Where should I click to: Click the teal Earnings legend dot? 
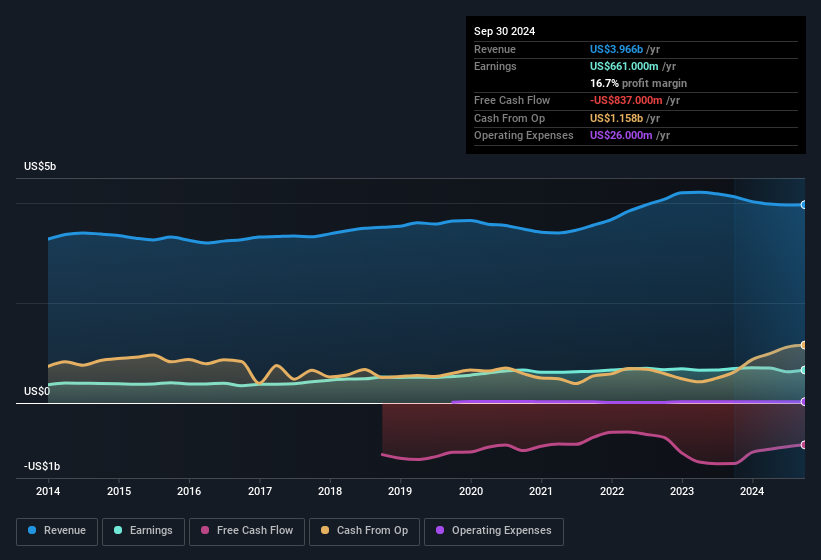click(119, 531)
